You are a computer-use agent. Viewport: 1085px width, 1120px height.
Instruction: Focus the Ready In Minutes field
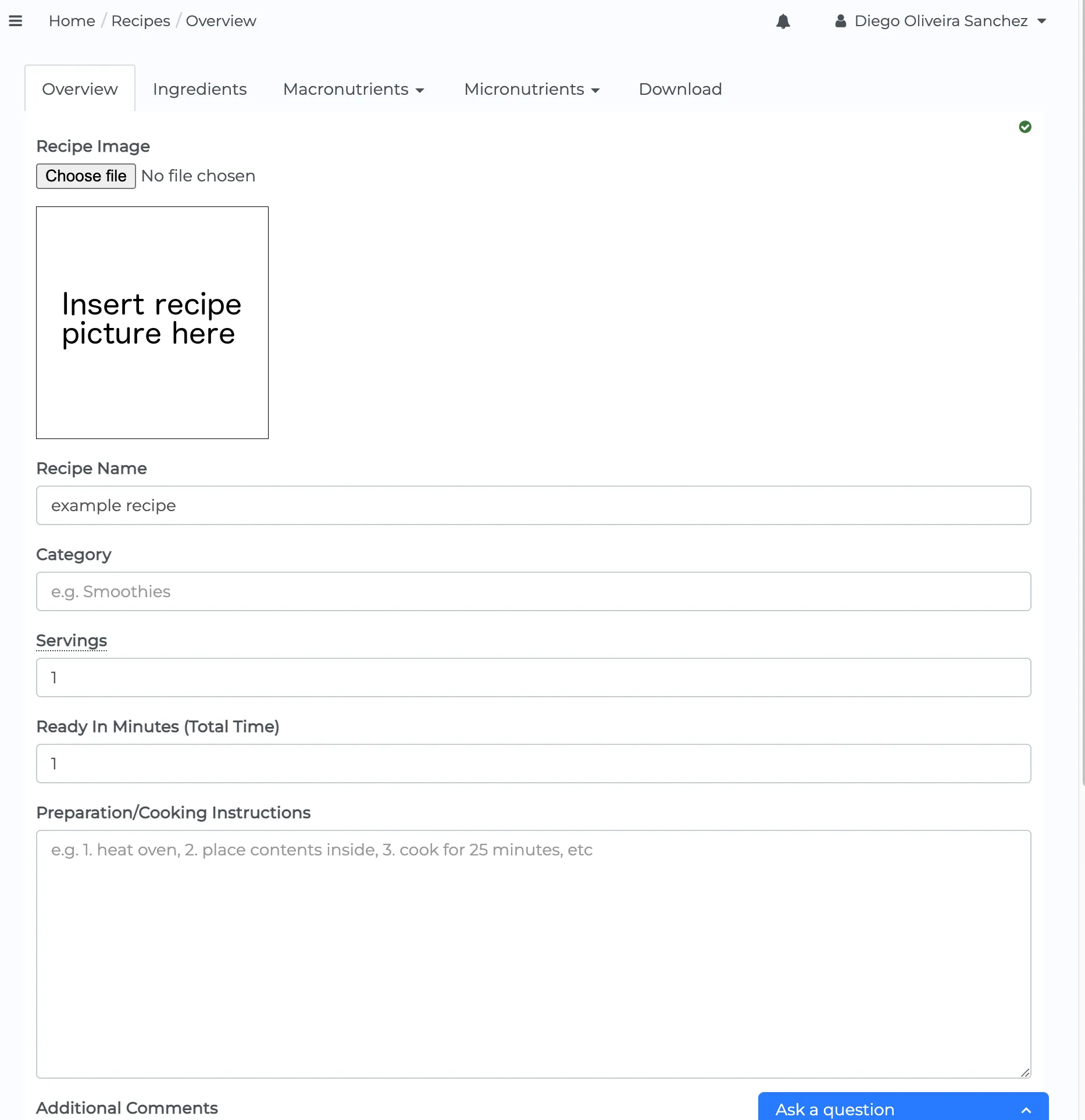coord(533,764)
